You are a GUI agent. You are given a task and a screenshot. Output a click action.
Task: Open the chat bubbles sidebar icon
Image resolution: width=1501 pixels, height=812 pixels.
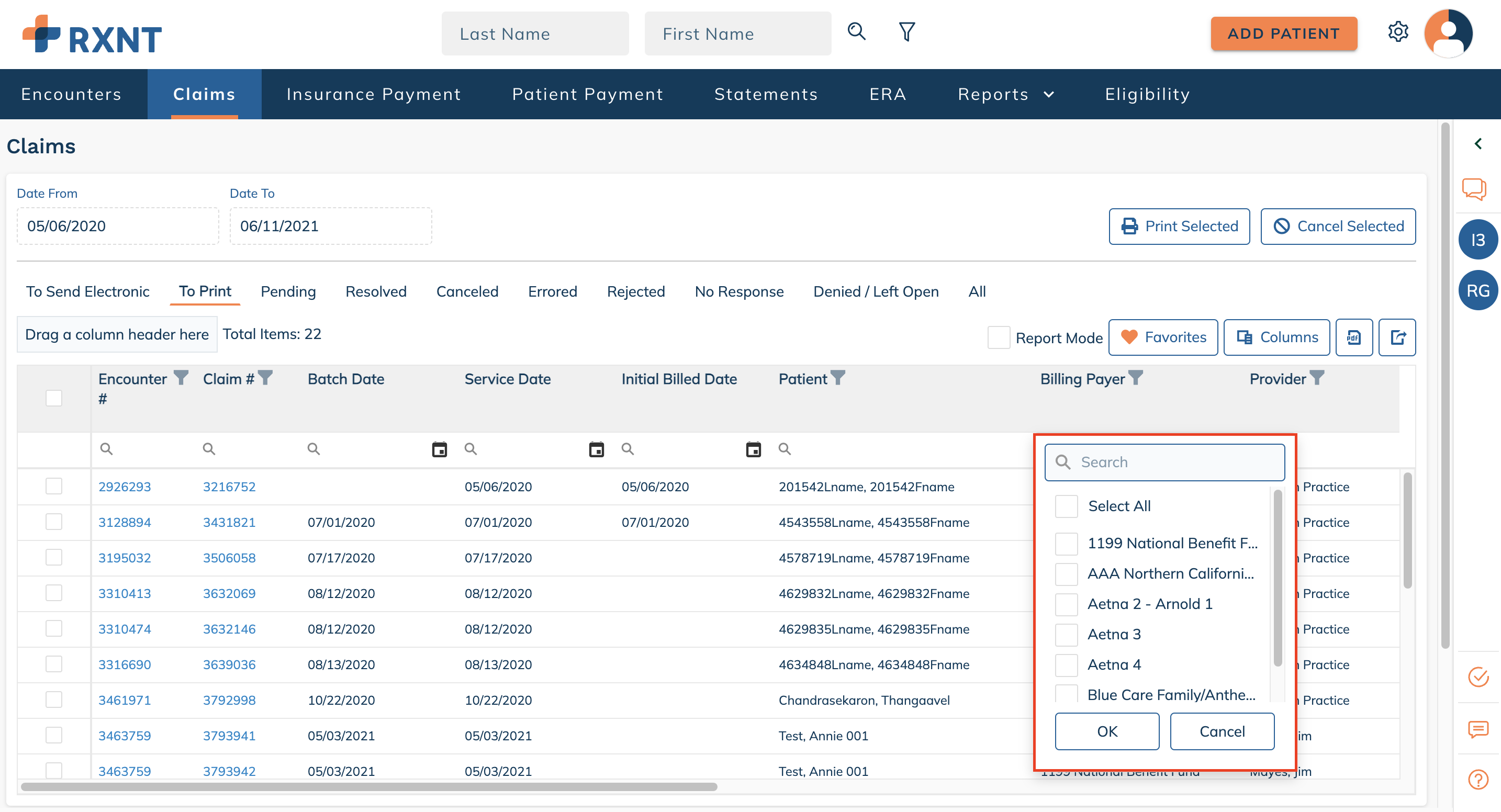1475,189
